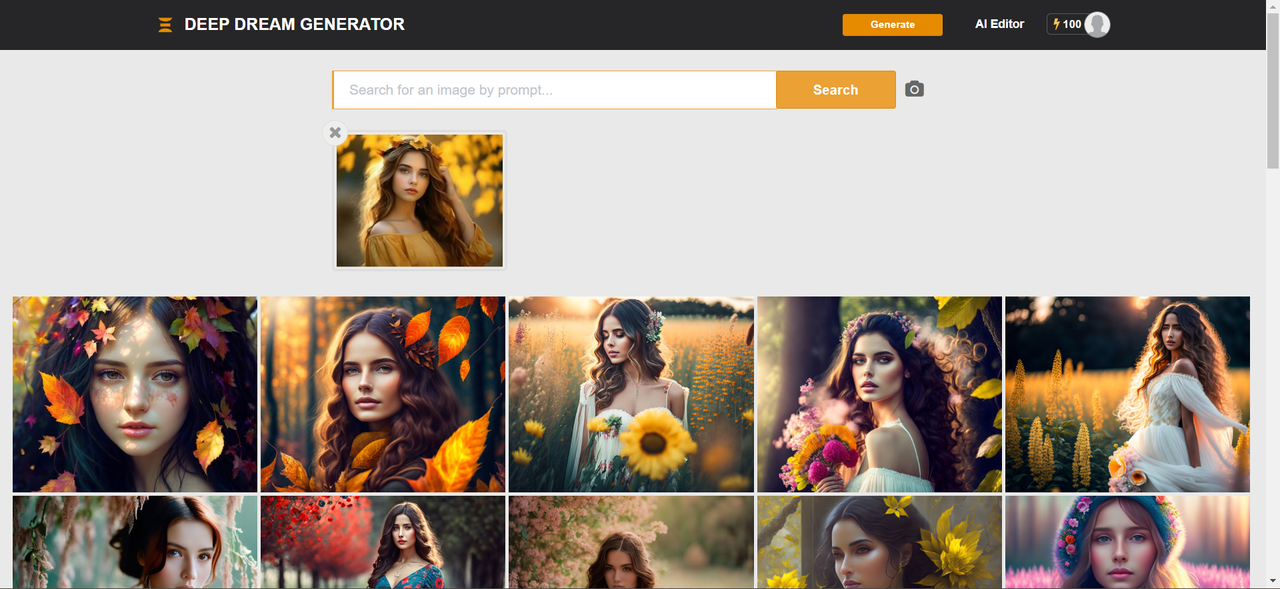Viewport: 1280px width, 589px height.
Task: Open the woman with yellow flowers in hair image
Action: point(880,541)
